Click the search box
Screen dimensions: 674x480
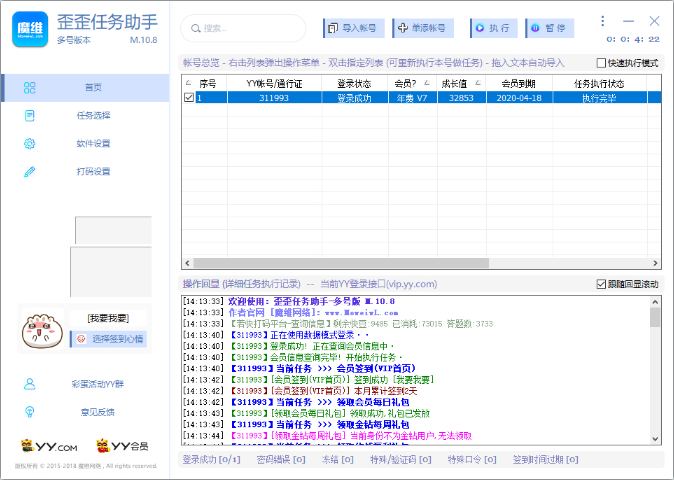pos(243,28)
